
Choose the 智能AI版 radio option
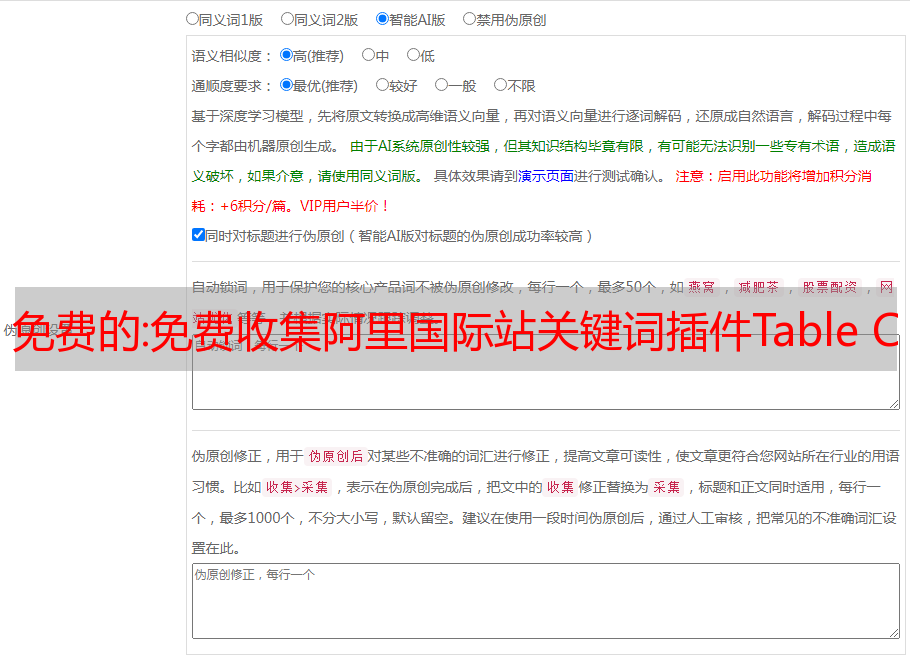[382, 19]
